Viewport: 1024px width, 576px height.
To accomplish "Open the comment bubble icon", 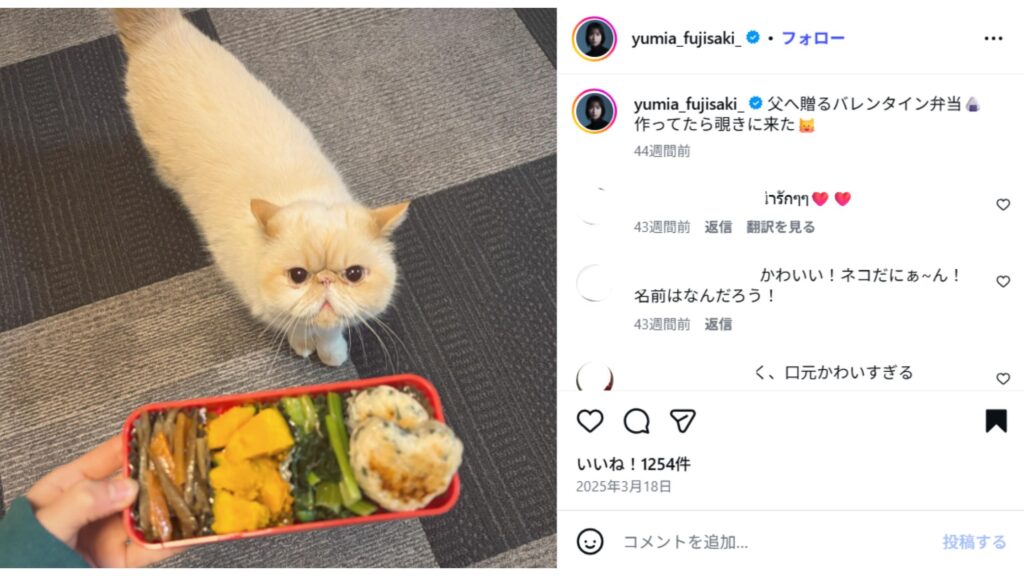I will 636,421.
